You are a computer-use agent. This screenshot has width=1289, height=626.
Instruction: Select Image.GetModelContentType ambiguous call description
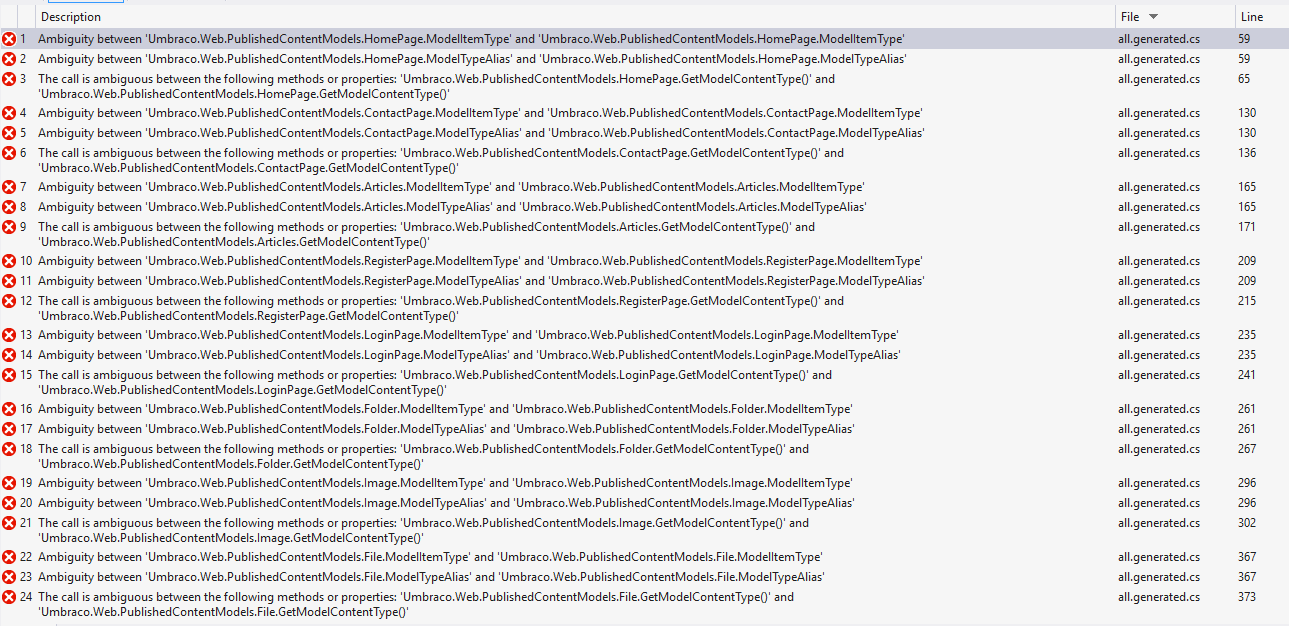click(423, 530)
